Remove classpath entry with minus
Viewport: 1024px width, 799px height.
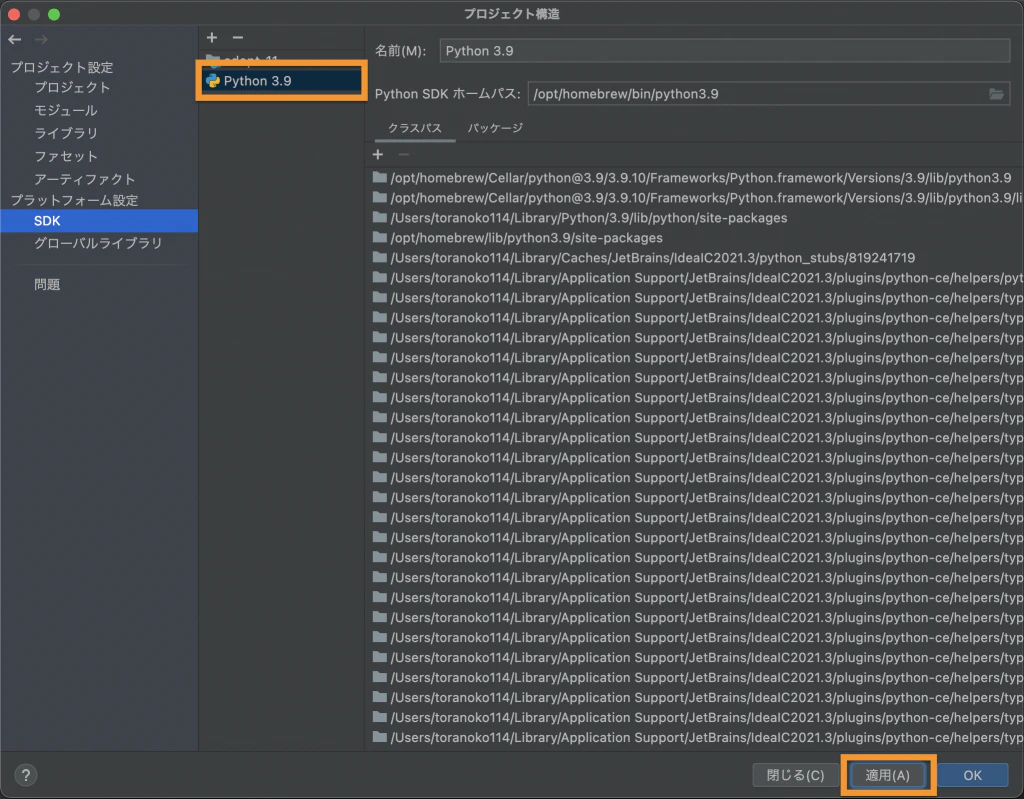coord(404,154)
